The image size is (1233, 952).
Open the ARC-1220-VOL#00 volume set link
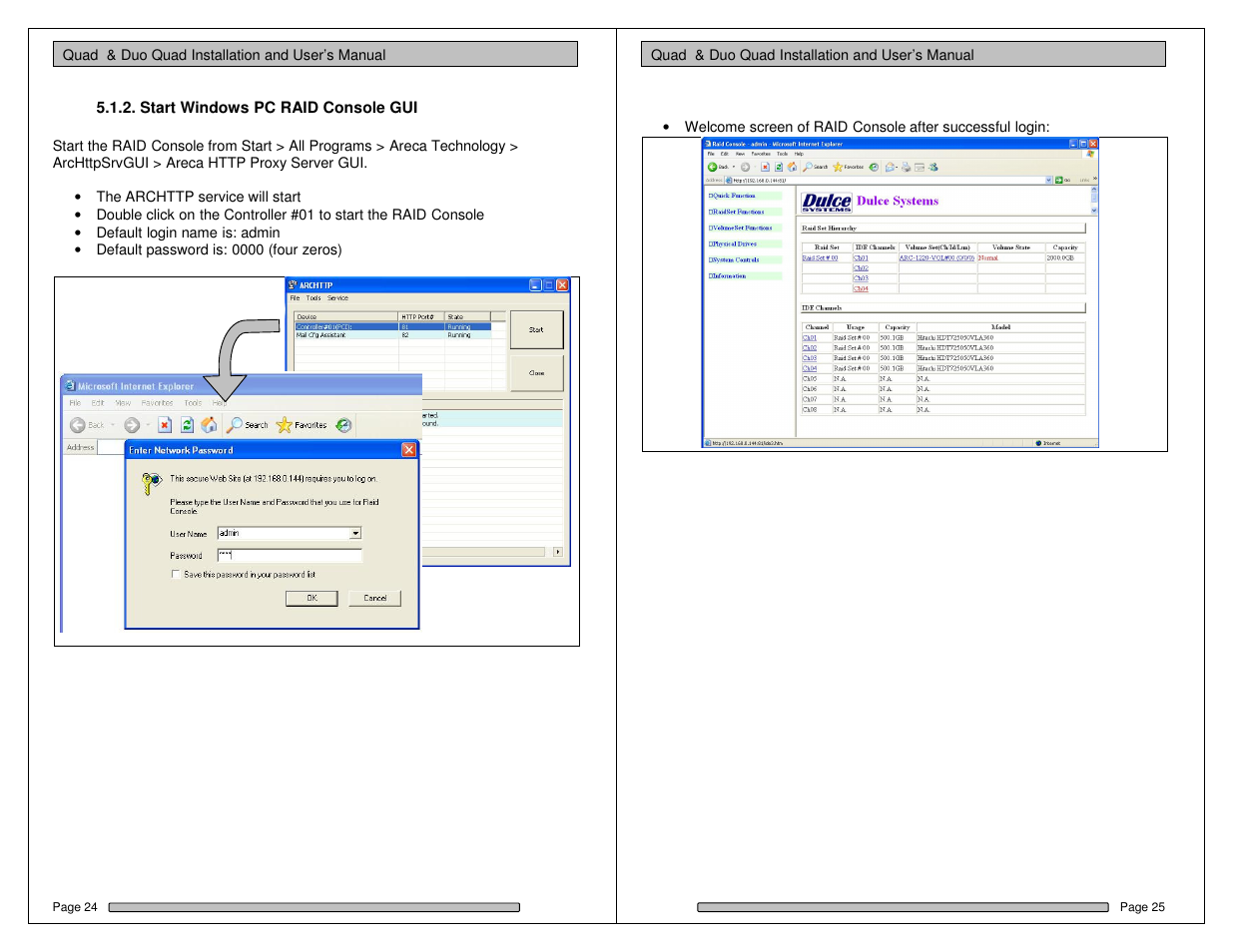(x=936, y=257)
